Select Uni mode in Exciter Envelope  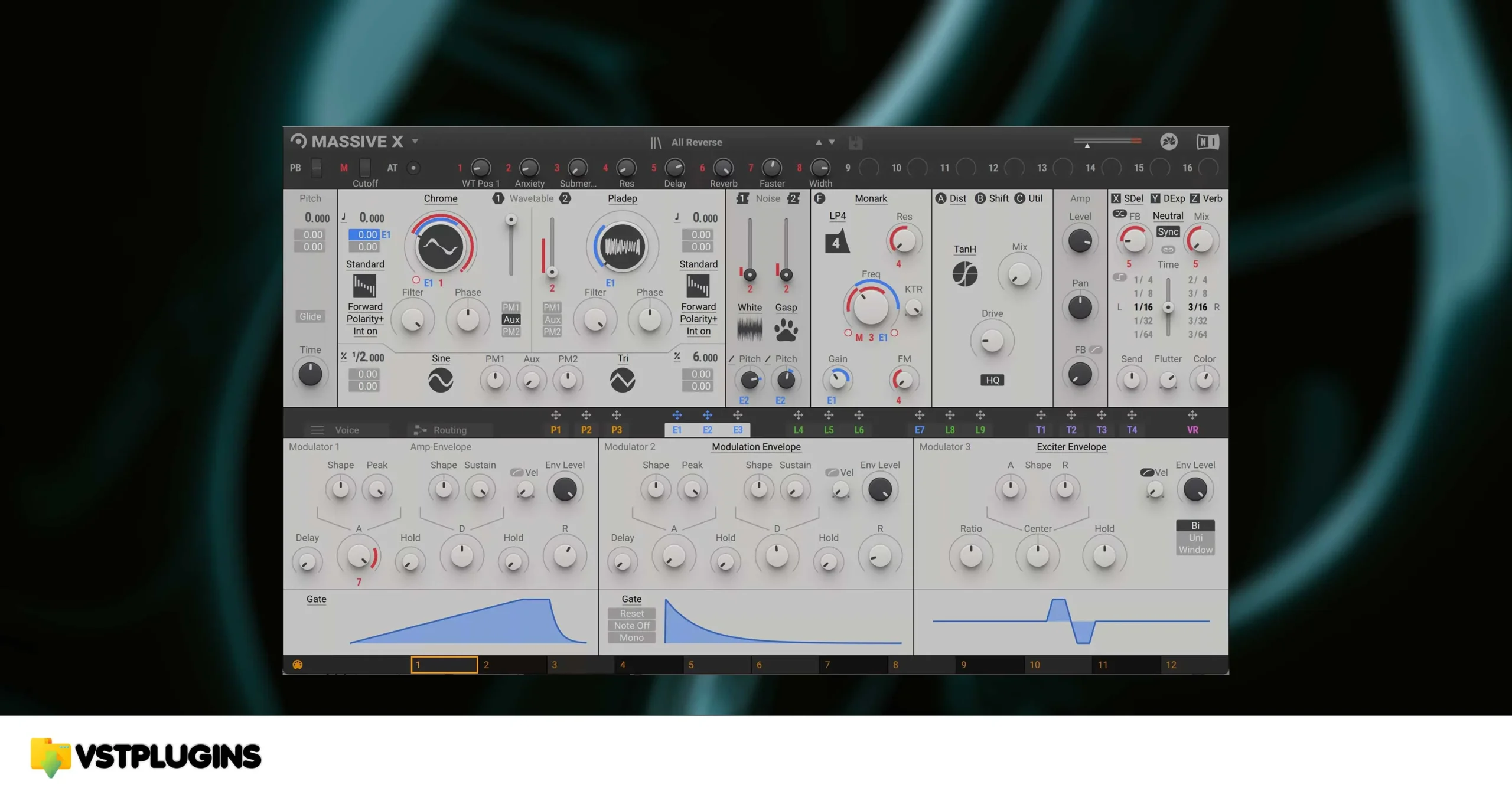click(x=1195, y=538)
